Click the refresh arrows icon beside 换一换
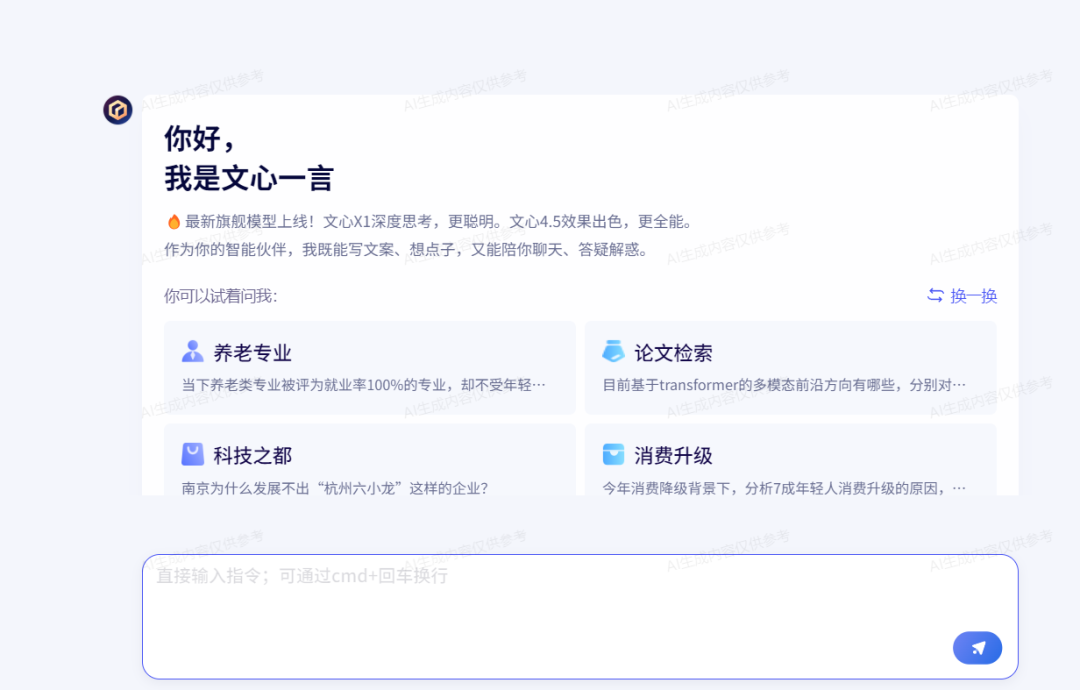The height and width of the screenshot is (690, 1080). click(935, 295)
